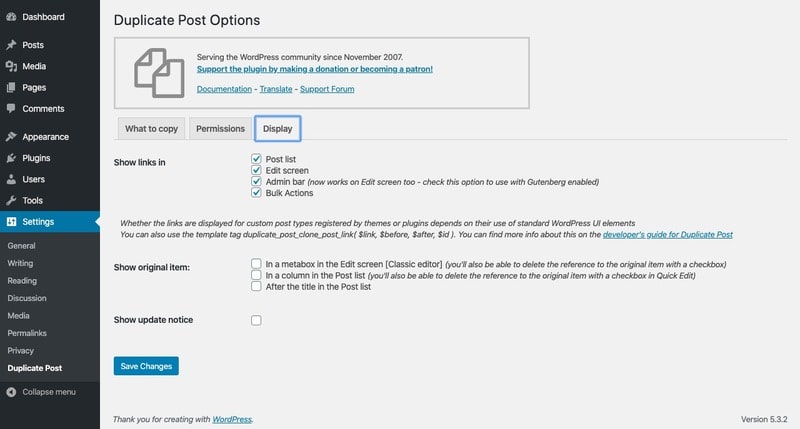Click the Appearance paintbrush icon
Screen dimensions: 800x429
11,137
